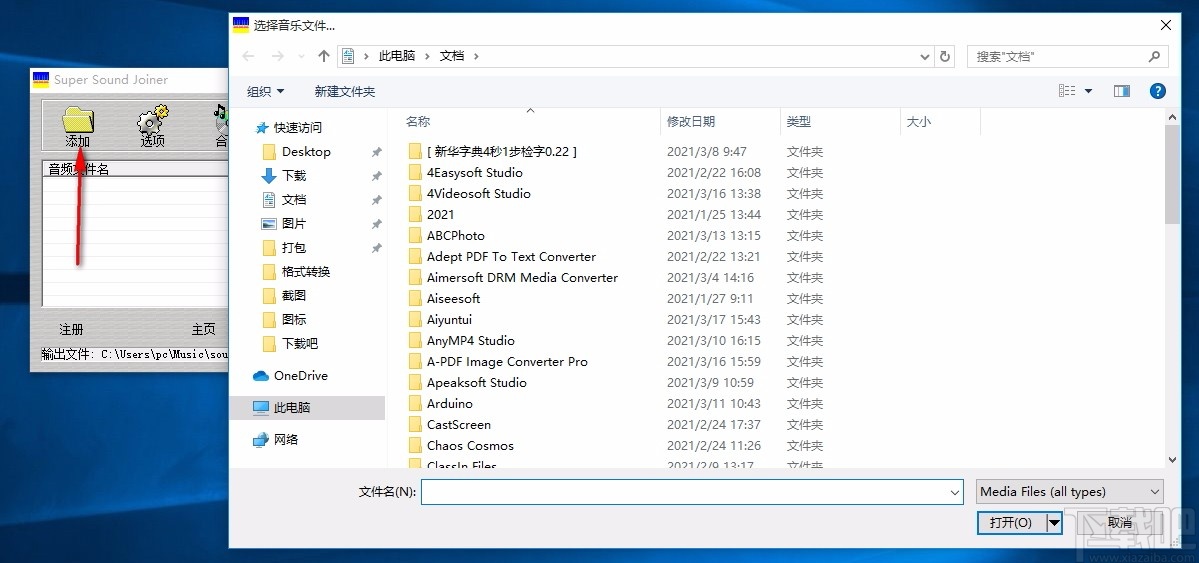The width and height of the screenshot is (1199, 563).
Task: Open the 组织 menu
Action: [265, 92]
